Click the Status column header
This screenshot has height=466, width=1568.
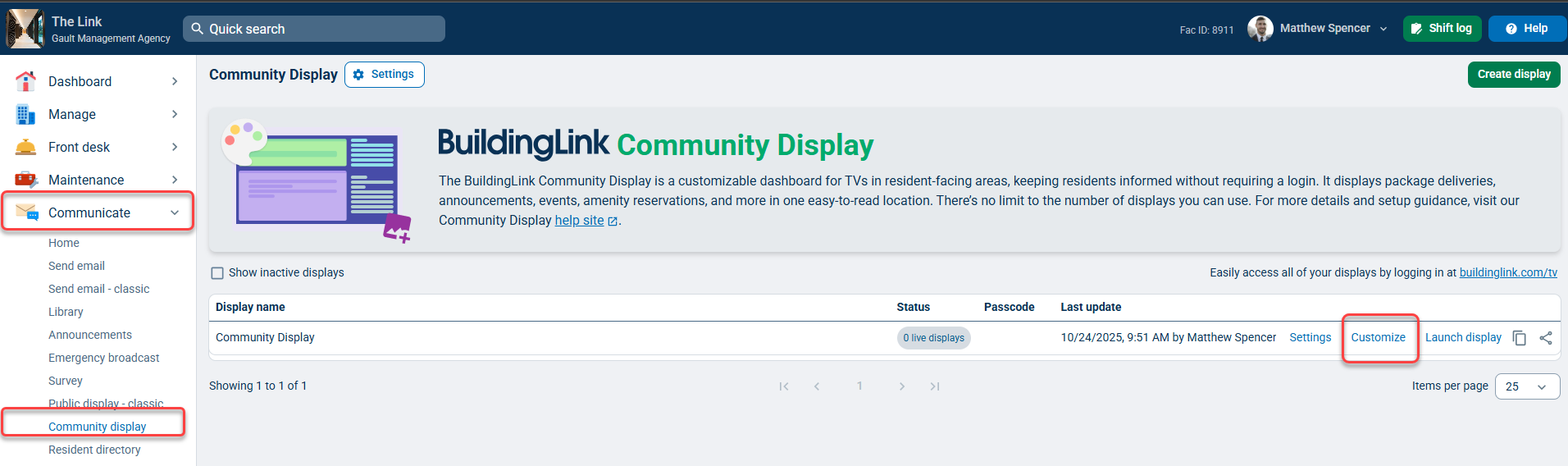click(x=913, y=307)
